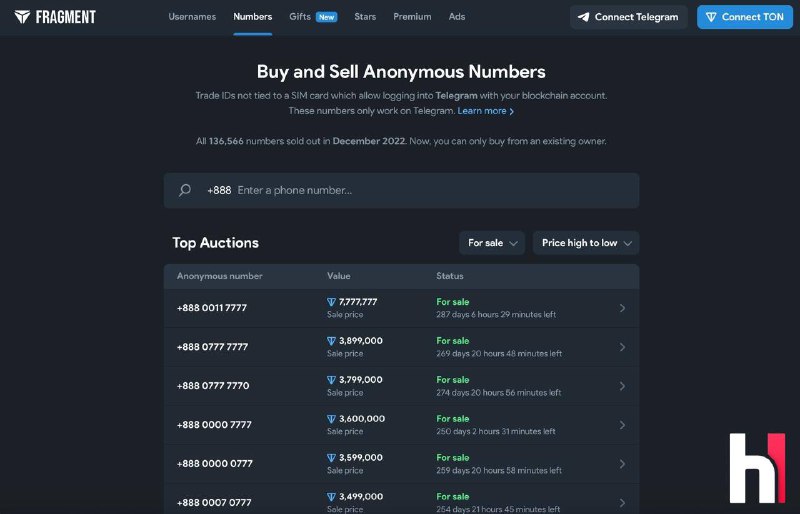Click the Status column header
This screenshot has width=800, height=514.
pos(450,276)
